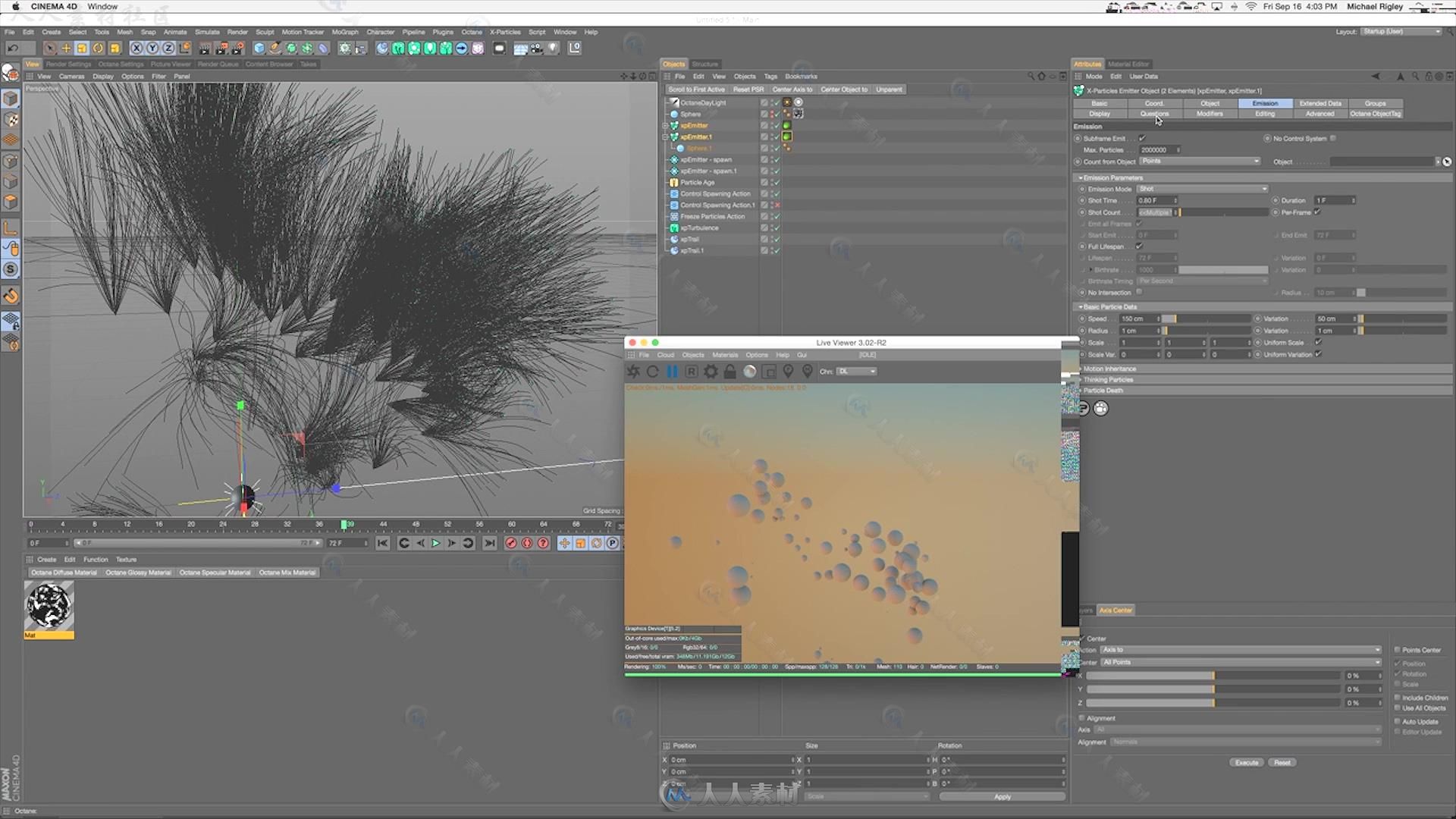1456x819 pixels.
Task: Click the light bulb toolbar icon
Action: click(x=554, y=49)
